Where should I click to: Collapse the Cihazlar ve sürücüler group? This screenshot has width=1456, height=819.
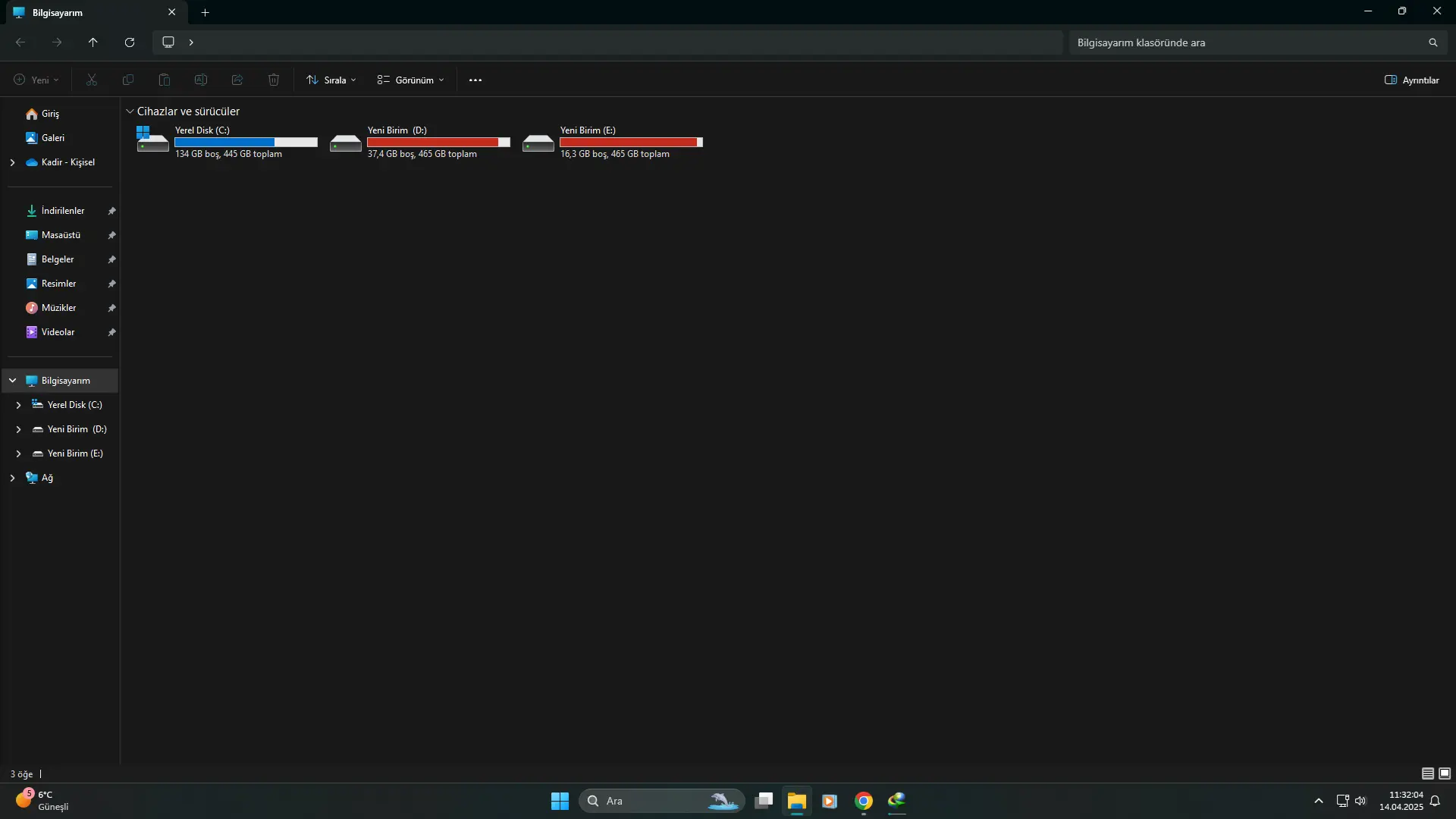point(130,111)
